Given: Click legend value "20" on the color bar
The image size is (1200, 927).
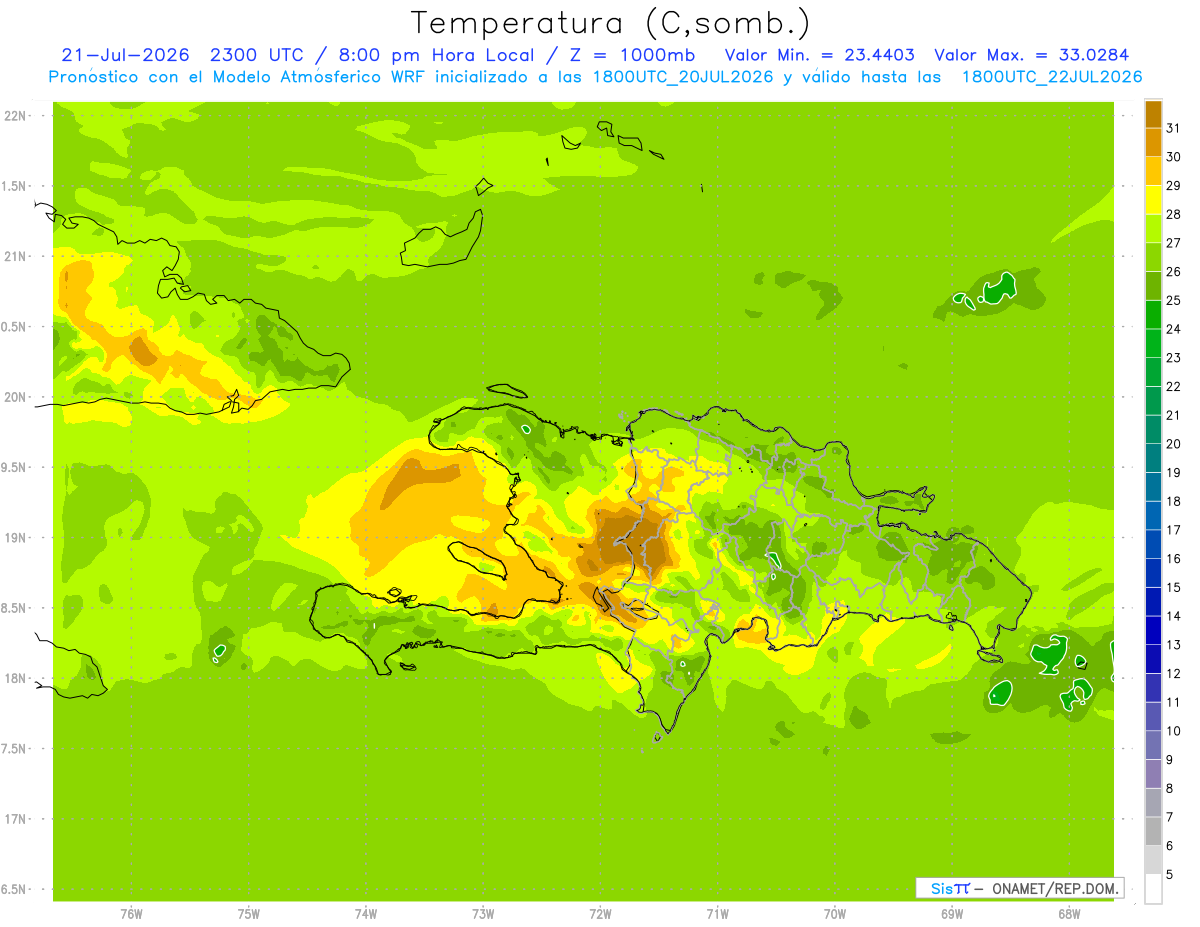Looking at the screenshot, I should (1174, 444).
